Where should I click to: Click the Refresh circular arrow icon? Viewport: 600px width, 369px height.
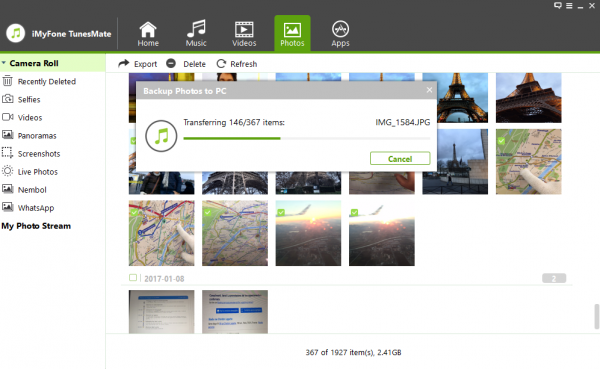pos(221,64)
